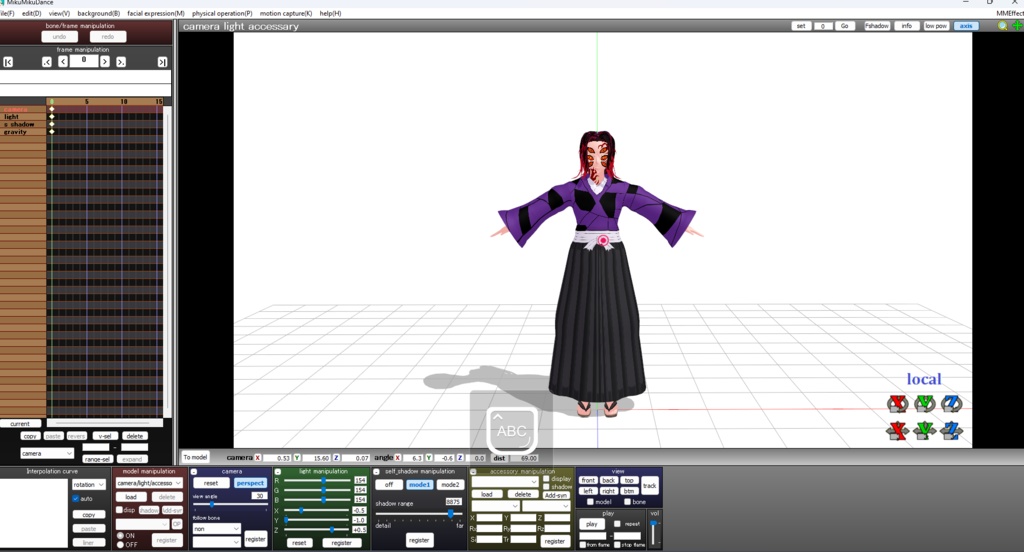The image size is (1024, 552).
Task: Jump to the previous keyframe
Action: point(46,62)
